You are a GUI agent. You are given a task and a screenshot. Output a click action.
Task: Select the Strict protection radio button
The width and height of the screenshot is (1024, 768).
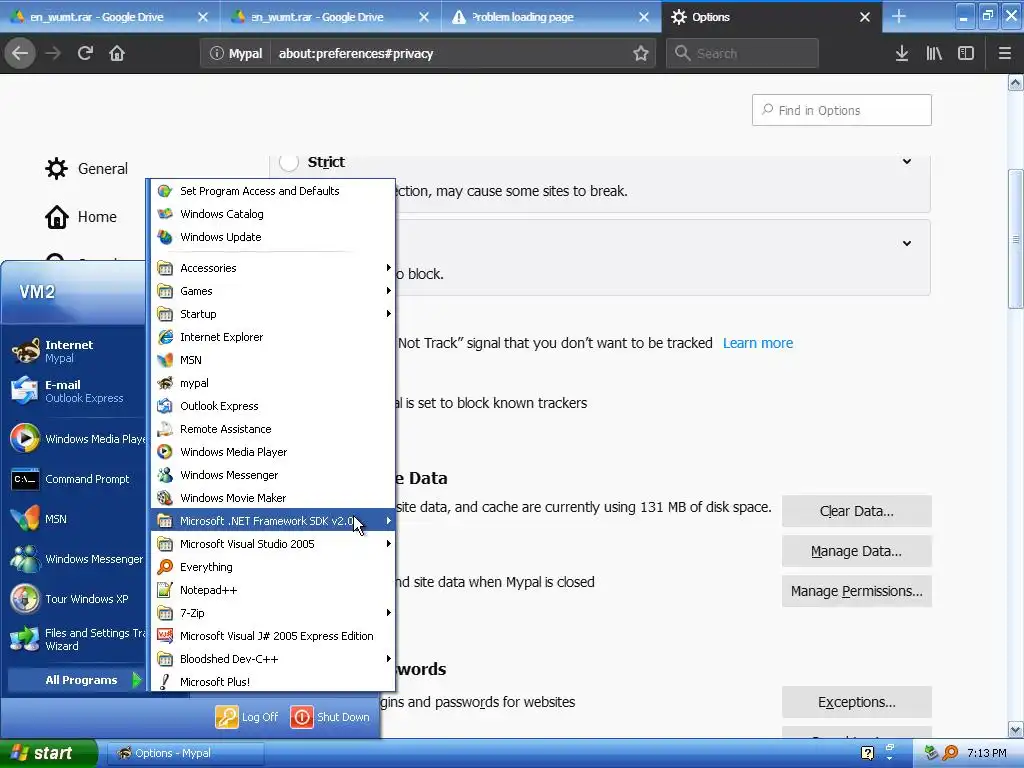click(x=289, y=161)
